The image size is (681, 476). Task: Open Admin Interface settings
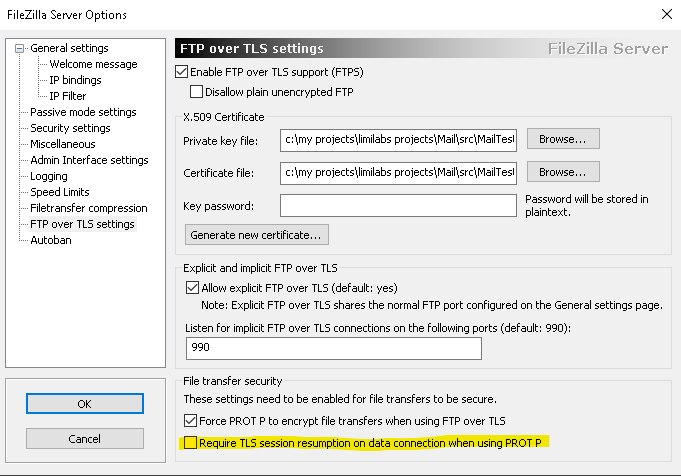tap(89, 160)
